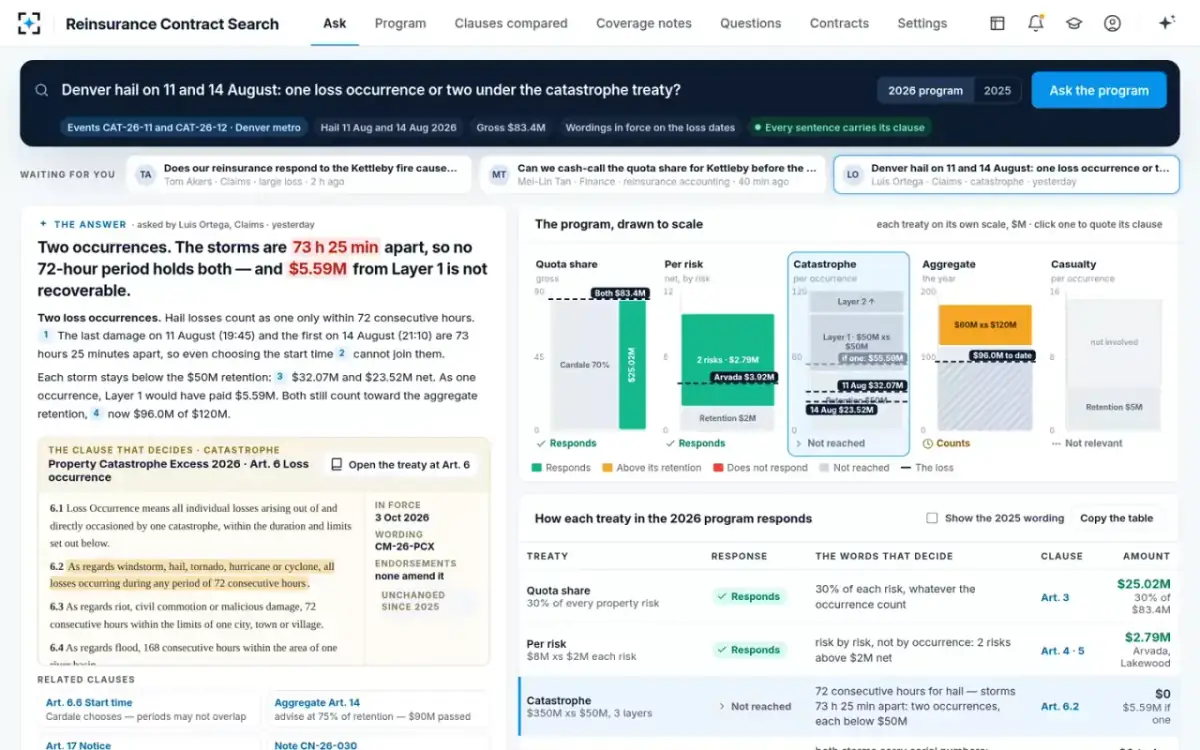The image size is (1200, 750).
Task: Click the LO avatar for Luis Ortega
Action: pyautogui.click(x=853, y=174)
